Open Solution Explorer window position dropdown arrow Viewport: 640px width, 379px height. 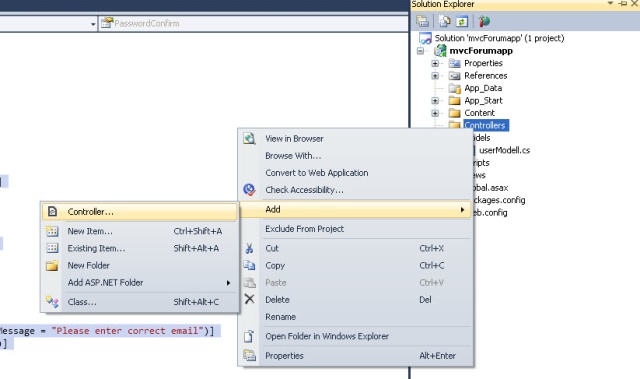pyautogui.click(x=610, y=4)
